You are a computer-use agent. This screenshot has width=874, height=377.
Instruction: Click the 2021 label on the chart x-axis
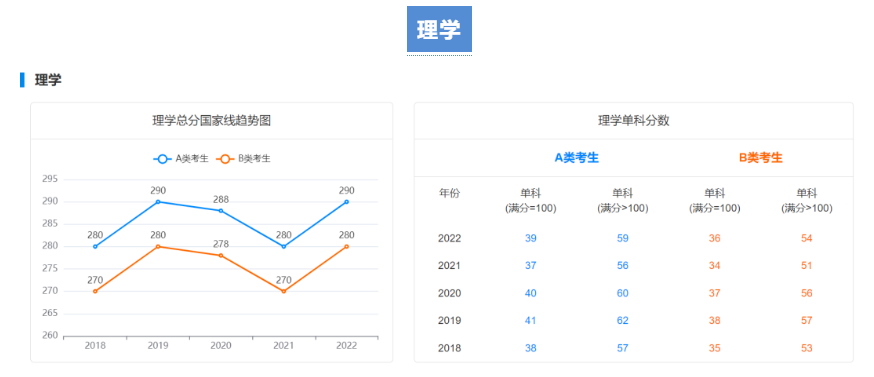click(x=284, y=346)
